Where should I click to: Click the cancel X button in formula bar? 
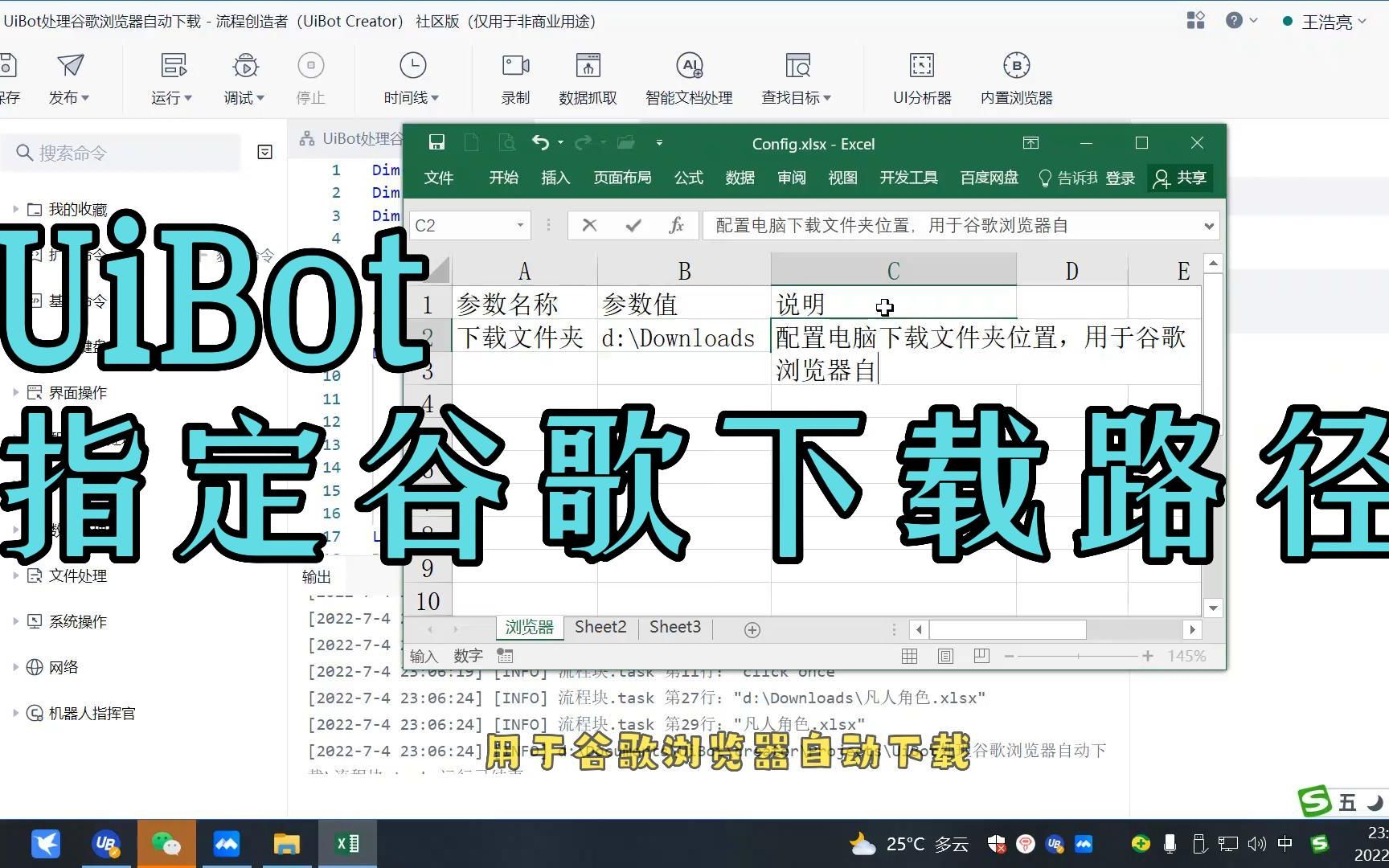click(589, 226)
